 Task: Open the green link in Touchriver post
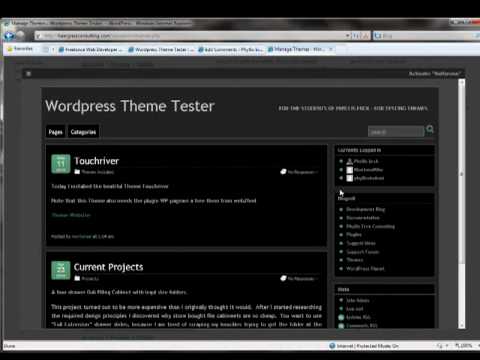pos(71,215)
